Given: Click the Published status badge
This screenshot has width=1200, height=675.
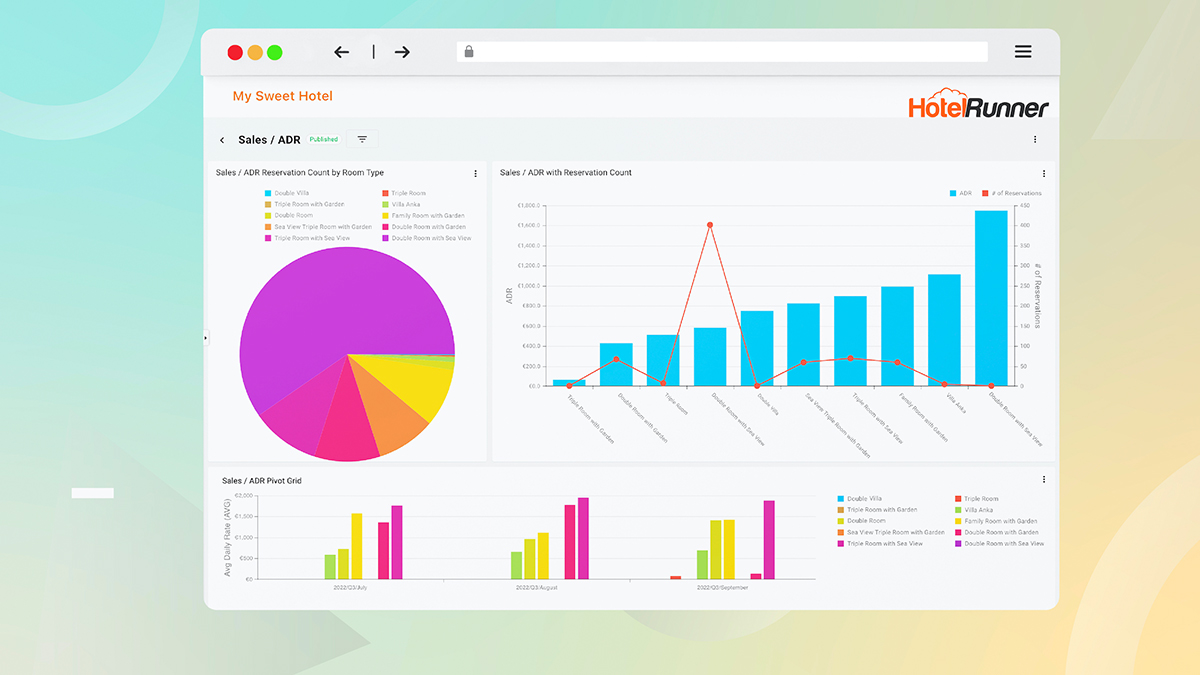Looking at the screenshot, I should point(323,140).
